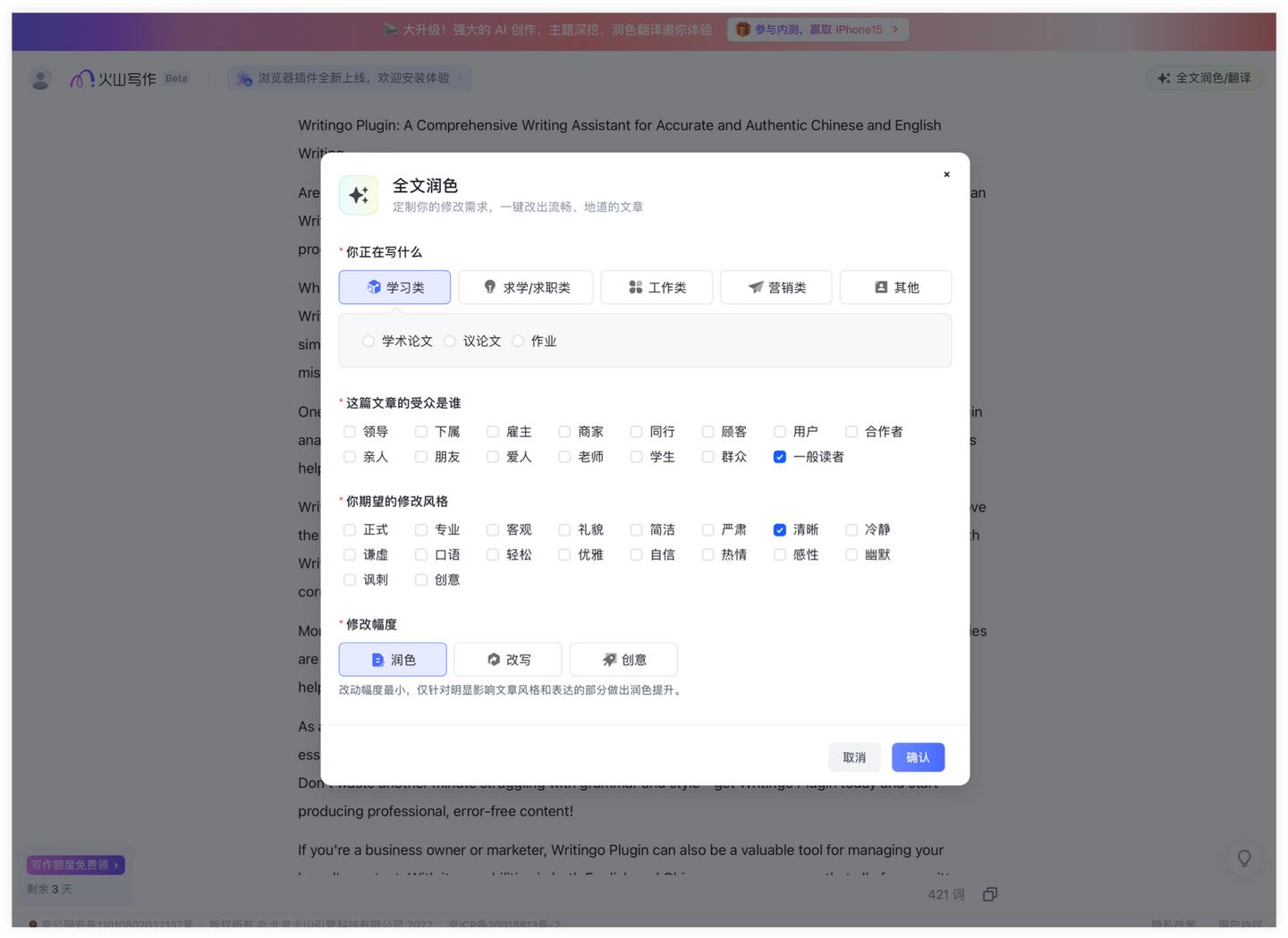
Task: Check the 领导 audience checkbox
Action: [x=350, y=432]
